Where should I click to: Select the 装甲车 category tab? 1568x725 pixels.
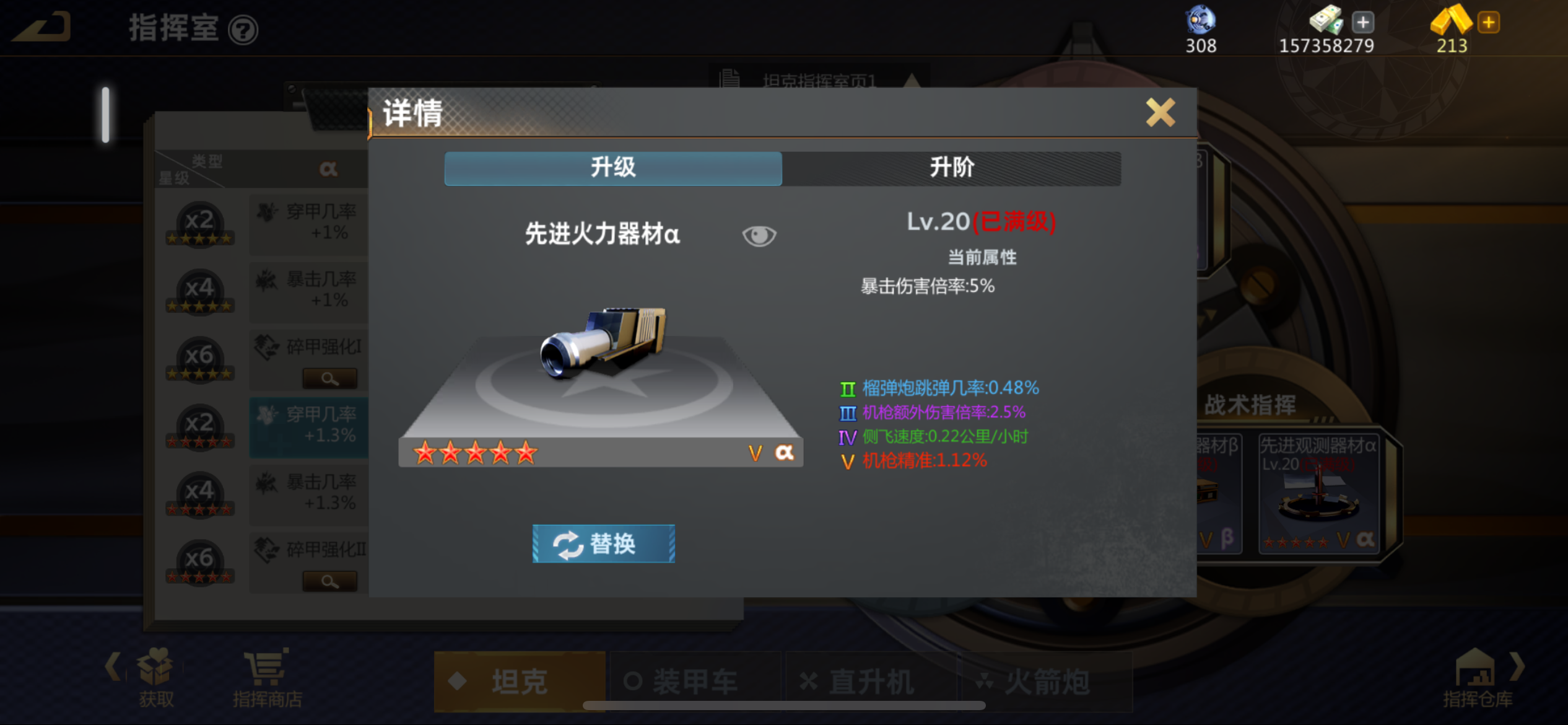tap(694, 682)
